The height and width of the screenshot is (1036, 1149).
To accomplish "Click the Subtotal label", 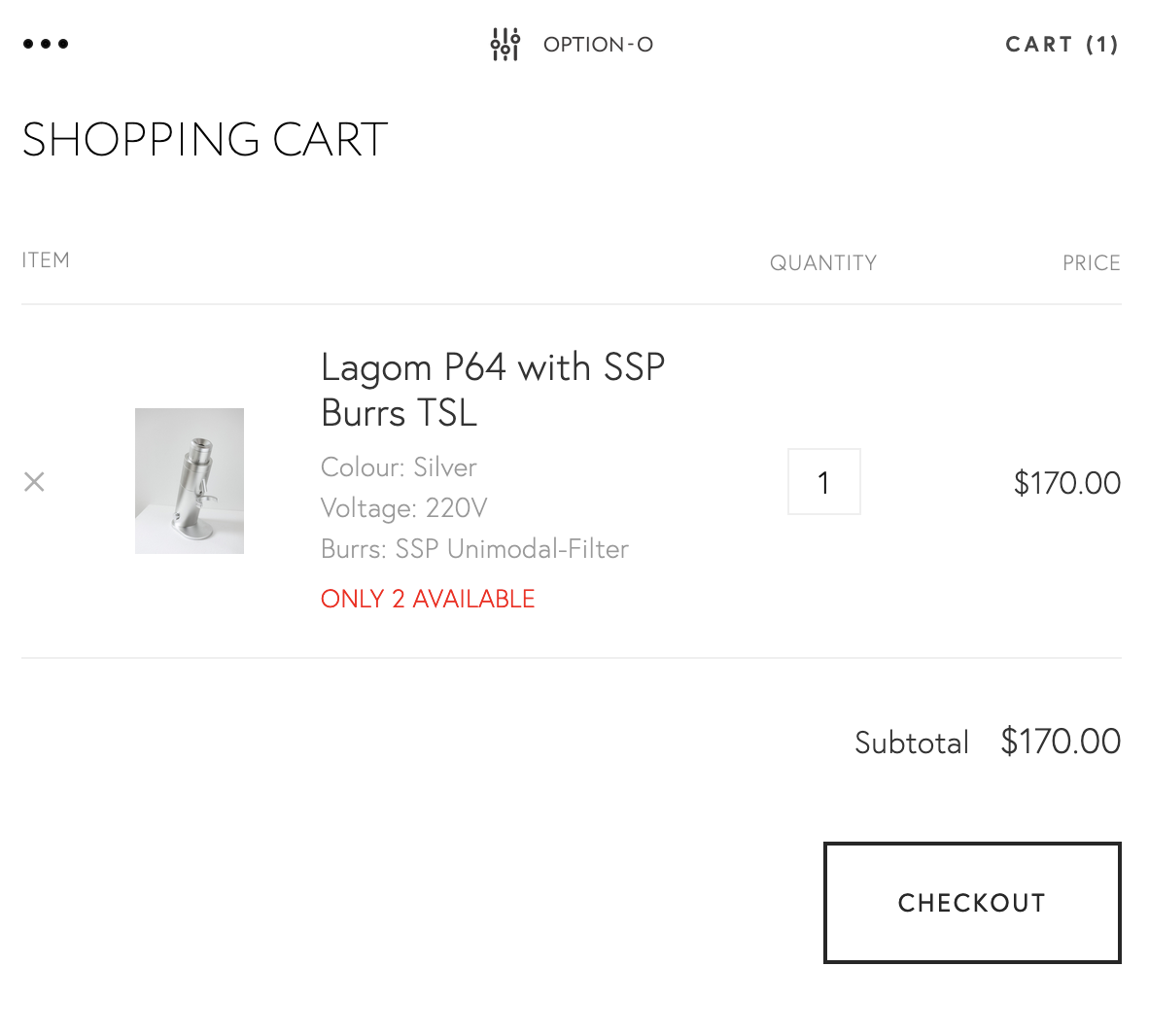I will click(911, 743).
